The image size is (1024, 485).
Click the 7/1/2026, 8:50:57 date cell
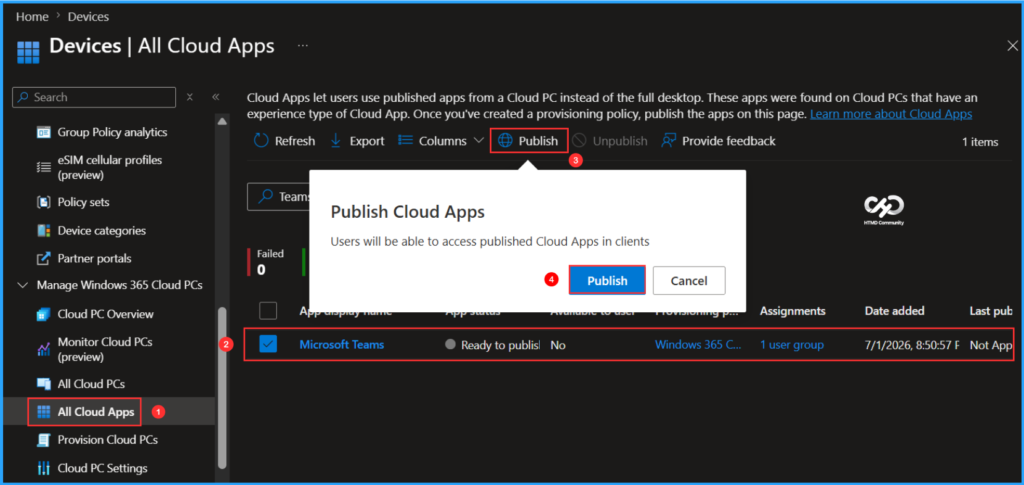[x=911, y=345]
